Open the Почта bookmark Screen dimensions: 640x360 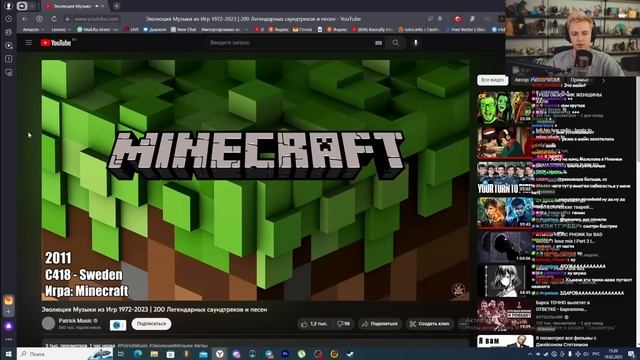point(302,29)
